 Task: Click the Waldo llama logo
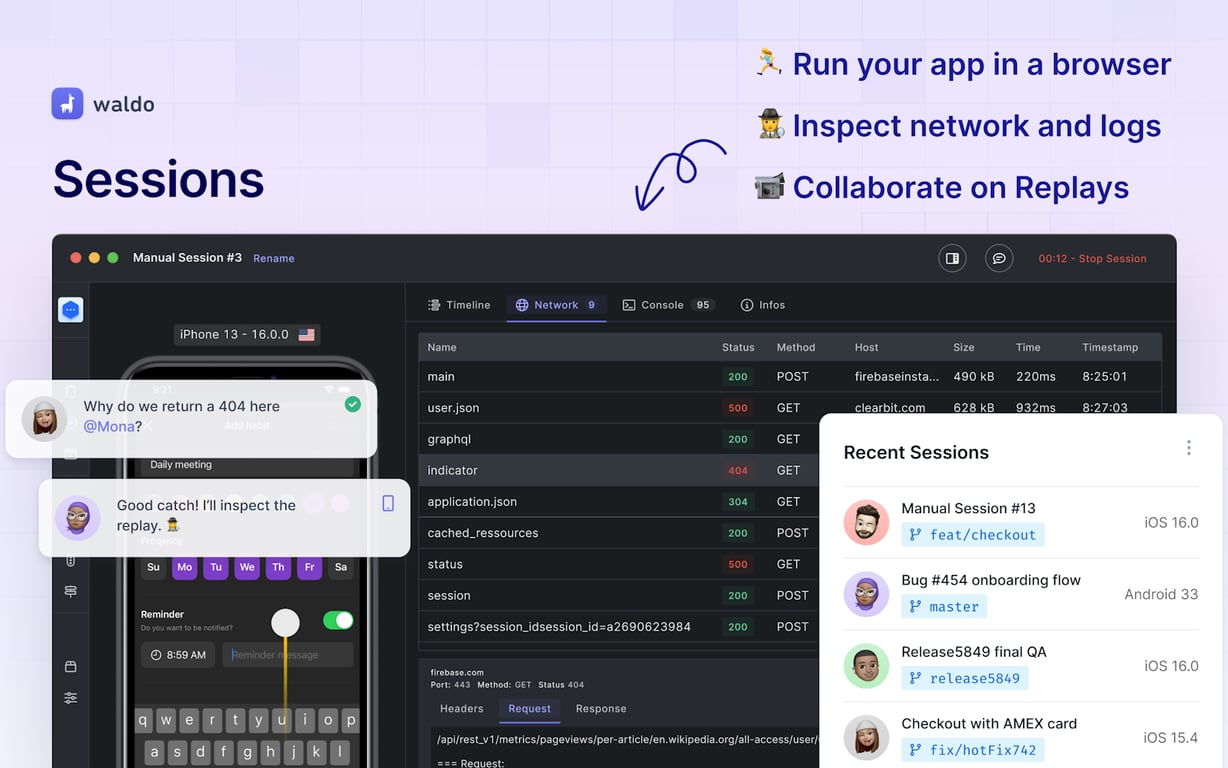[x=67, y=104]
